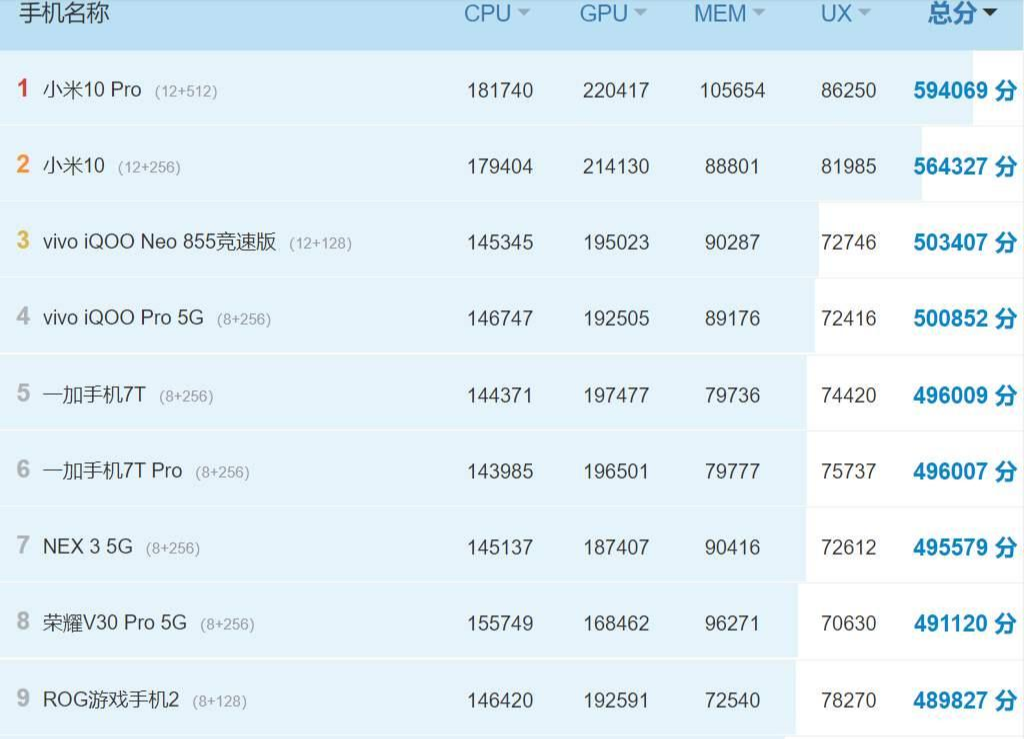The image size is (1024, 739).
Task: Click UX score 81985
Action: [x=848, y=166]
